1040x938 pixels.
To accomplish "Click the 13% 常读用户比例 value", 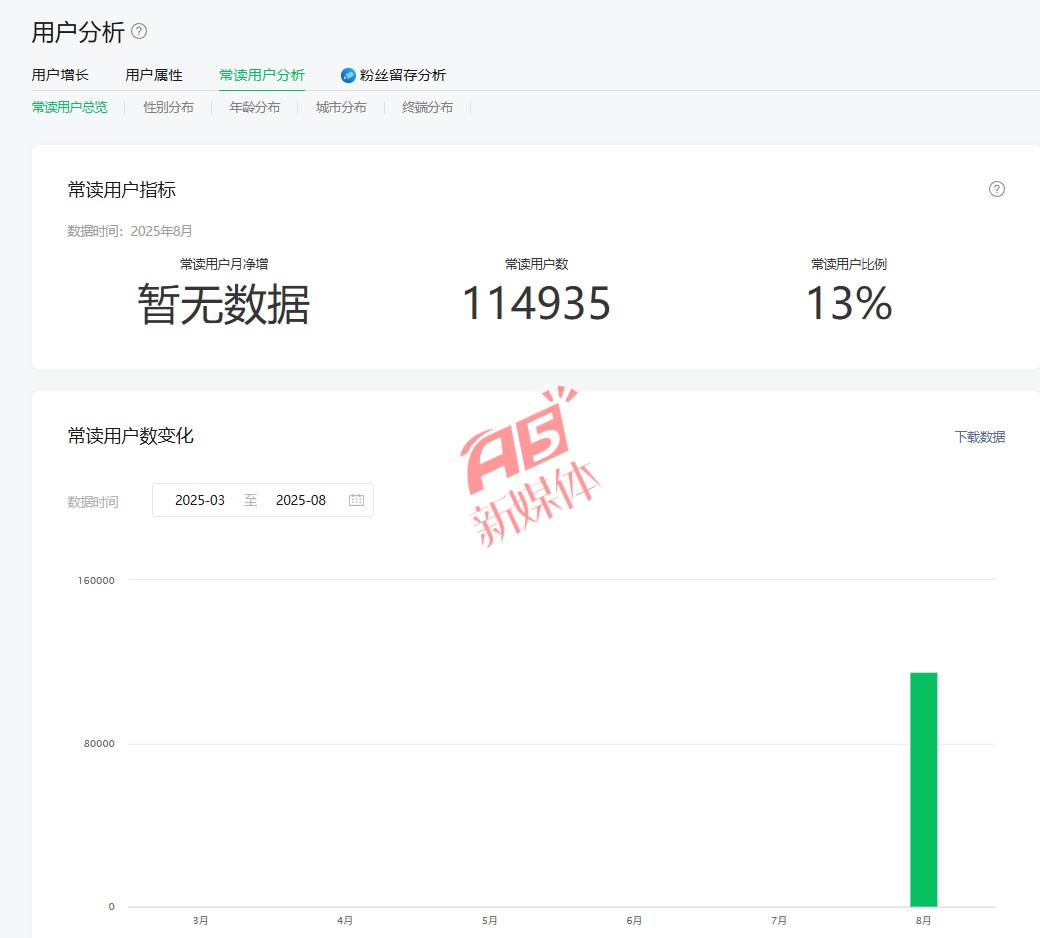I will (x=848, y=304).
